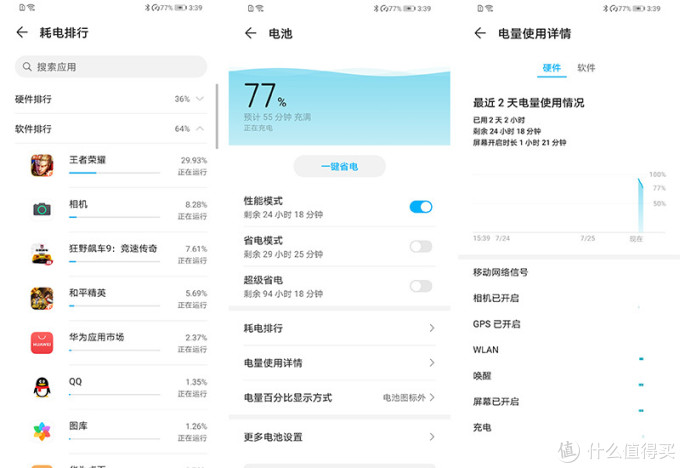Open 电量百分比显示方式 option chevron
Screen dimensions: 680x468
432,397
